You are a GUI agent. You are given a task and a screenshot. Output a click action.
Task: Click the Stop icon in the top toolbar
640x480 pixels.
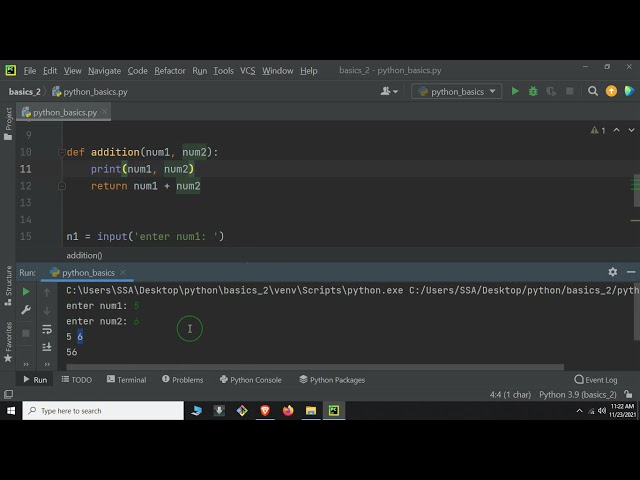pyautogui.click(x=570, y=91)
